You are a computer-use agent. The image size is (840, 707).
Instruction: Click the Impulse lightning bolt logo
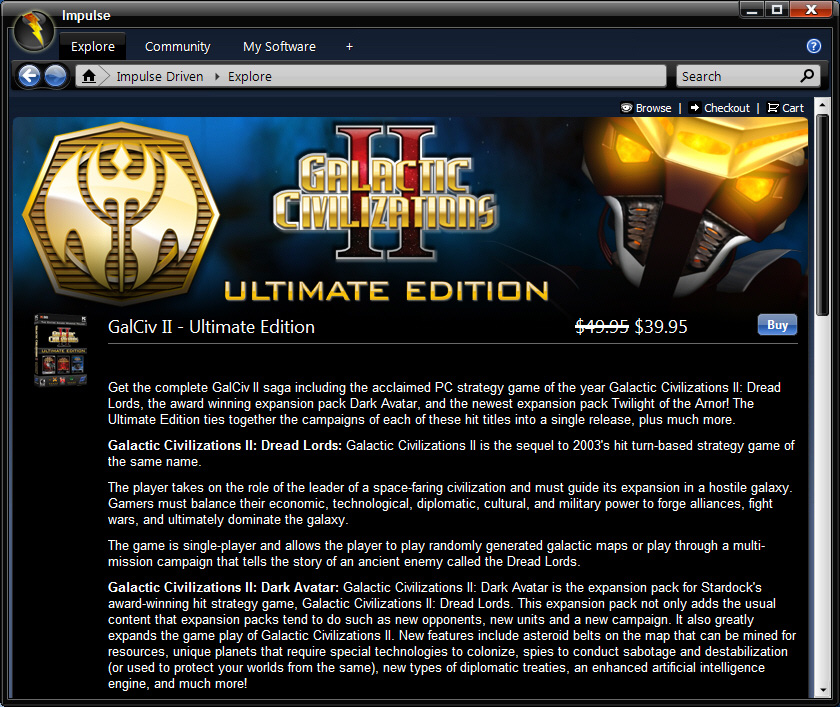pyautogui.click(x=34, y=30)
